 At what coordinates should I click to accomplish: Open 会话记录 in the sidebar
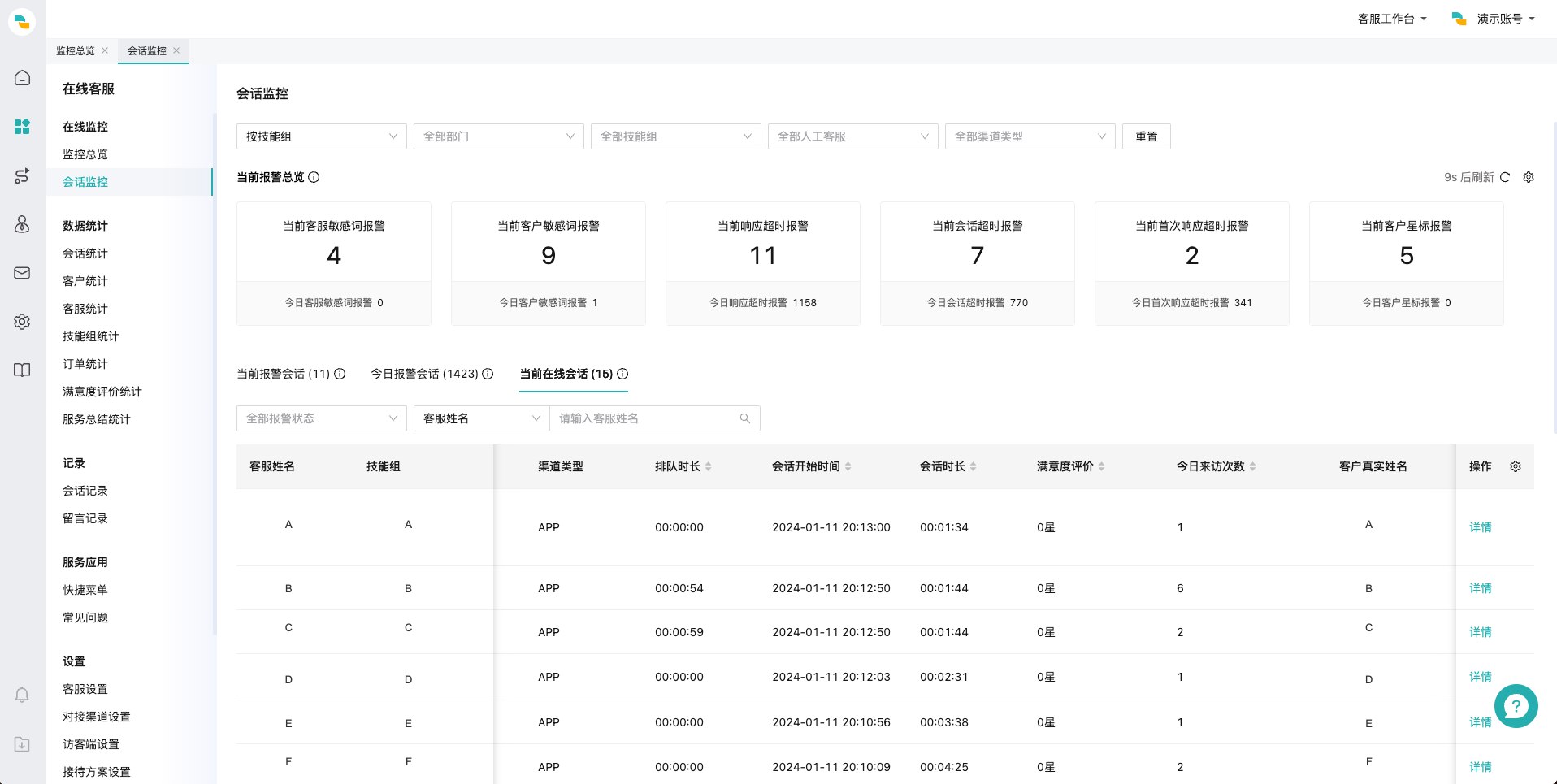tap(85, 491)
